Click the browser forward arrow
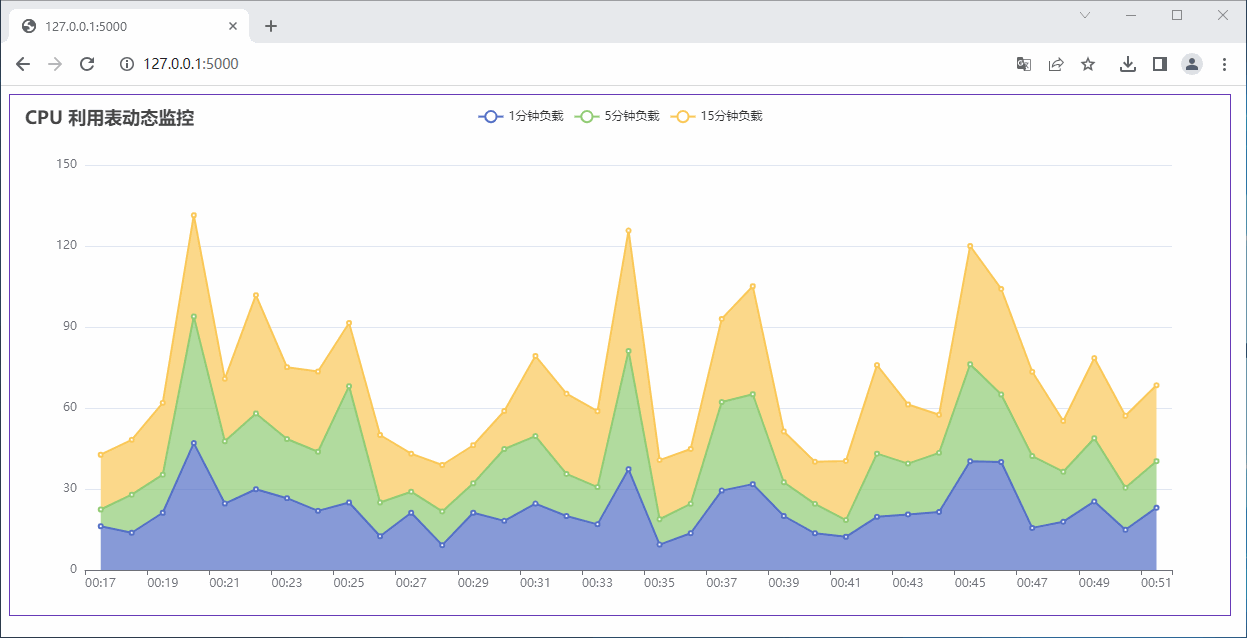 point(55,64)
